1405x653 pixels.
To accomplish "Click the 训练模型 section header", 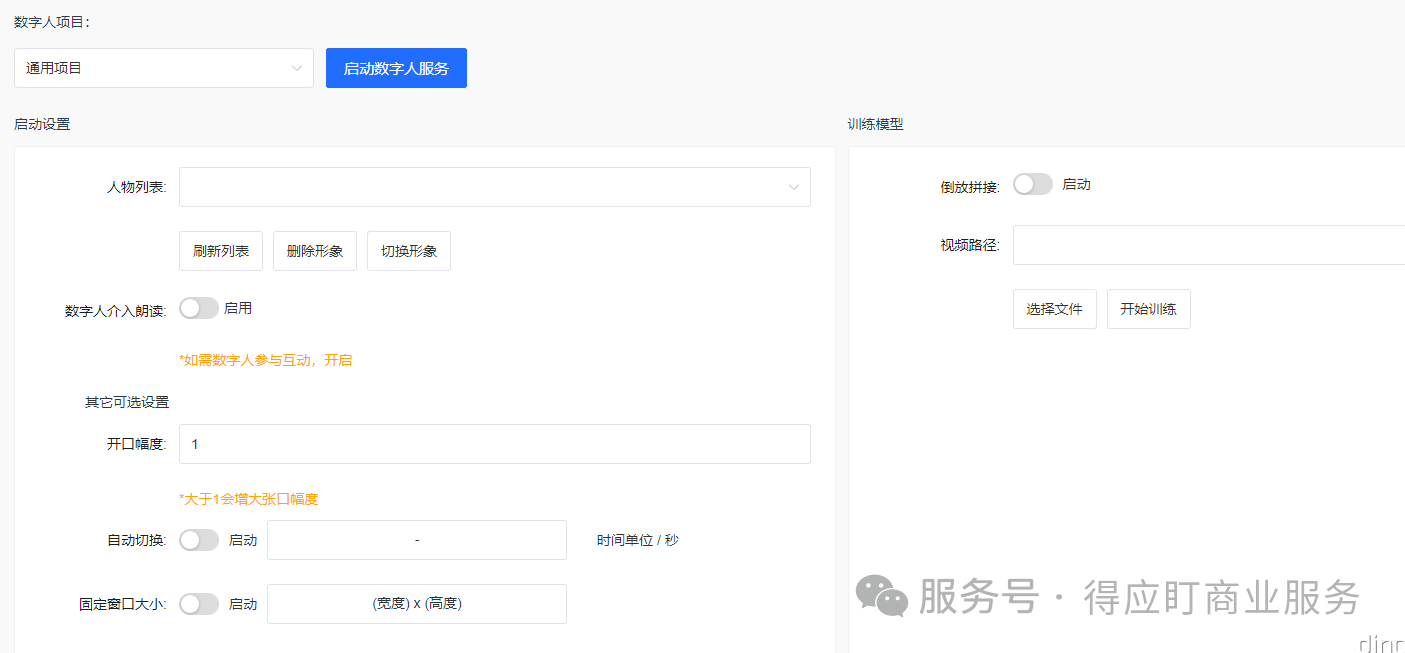I will pos(873,124).
